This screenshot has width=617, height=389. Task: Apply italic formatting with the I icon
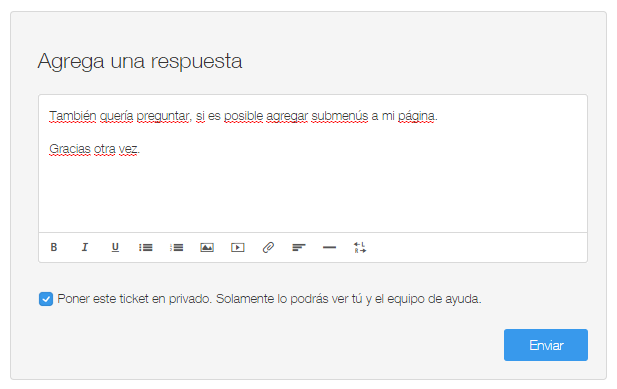(85, 247)
